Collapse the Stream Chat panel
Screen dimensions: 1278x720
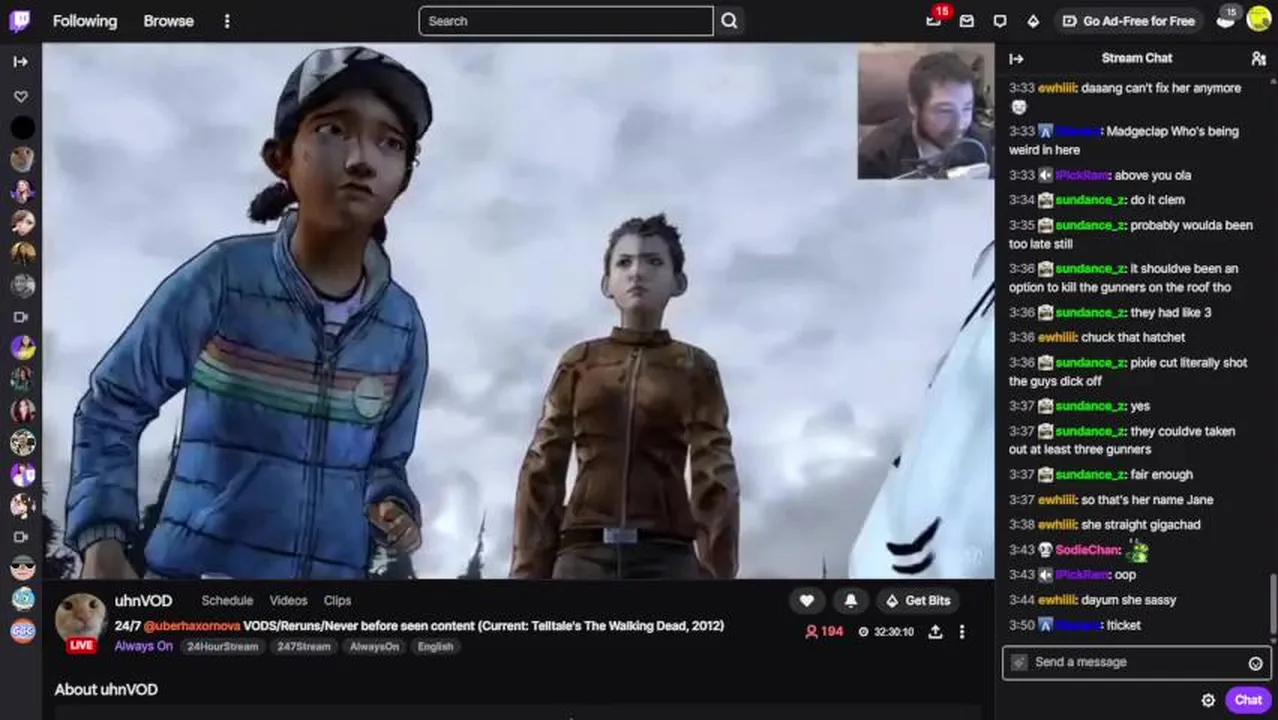[1017, 59]
